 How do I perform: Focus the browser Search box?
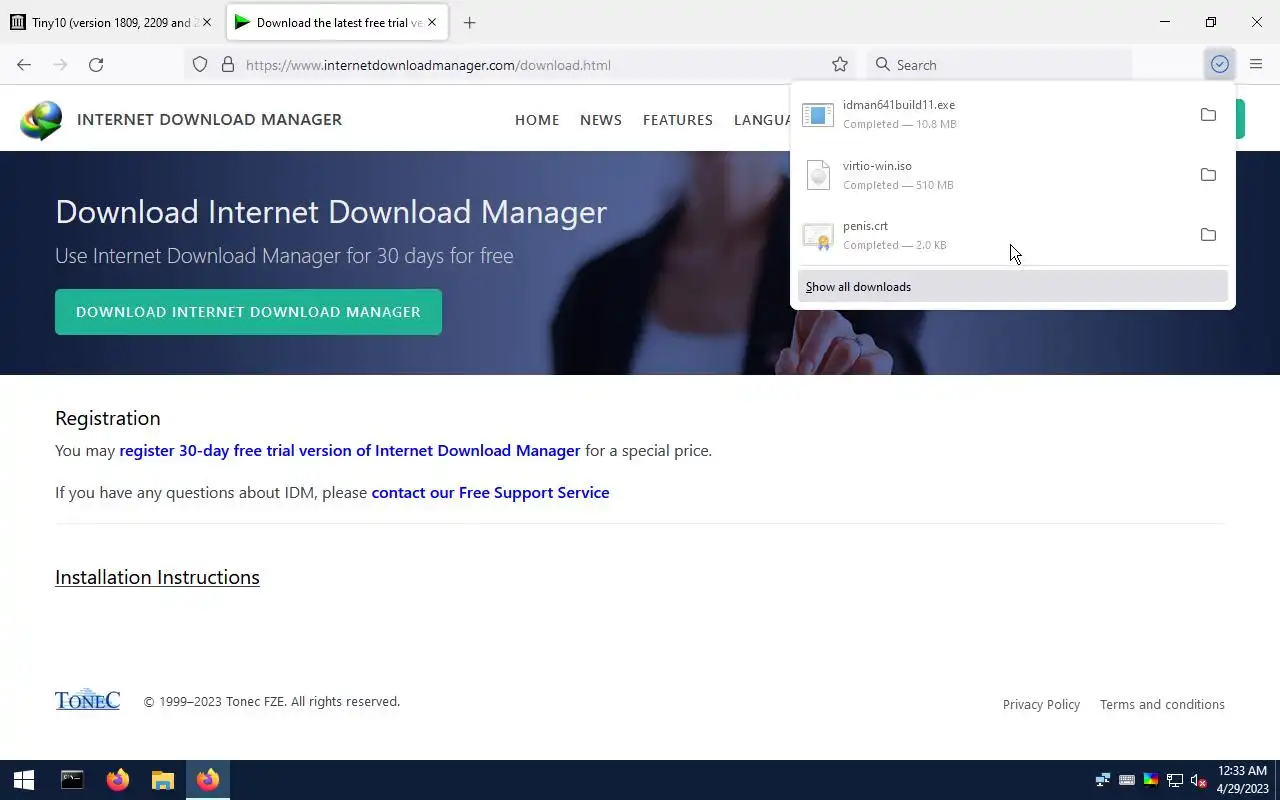1000,65
